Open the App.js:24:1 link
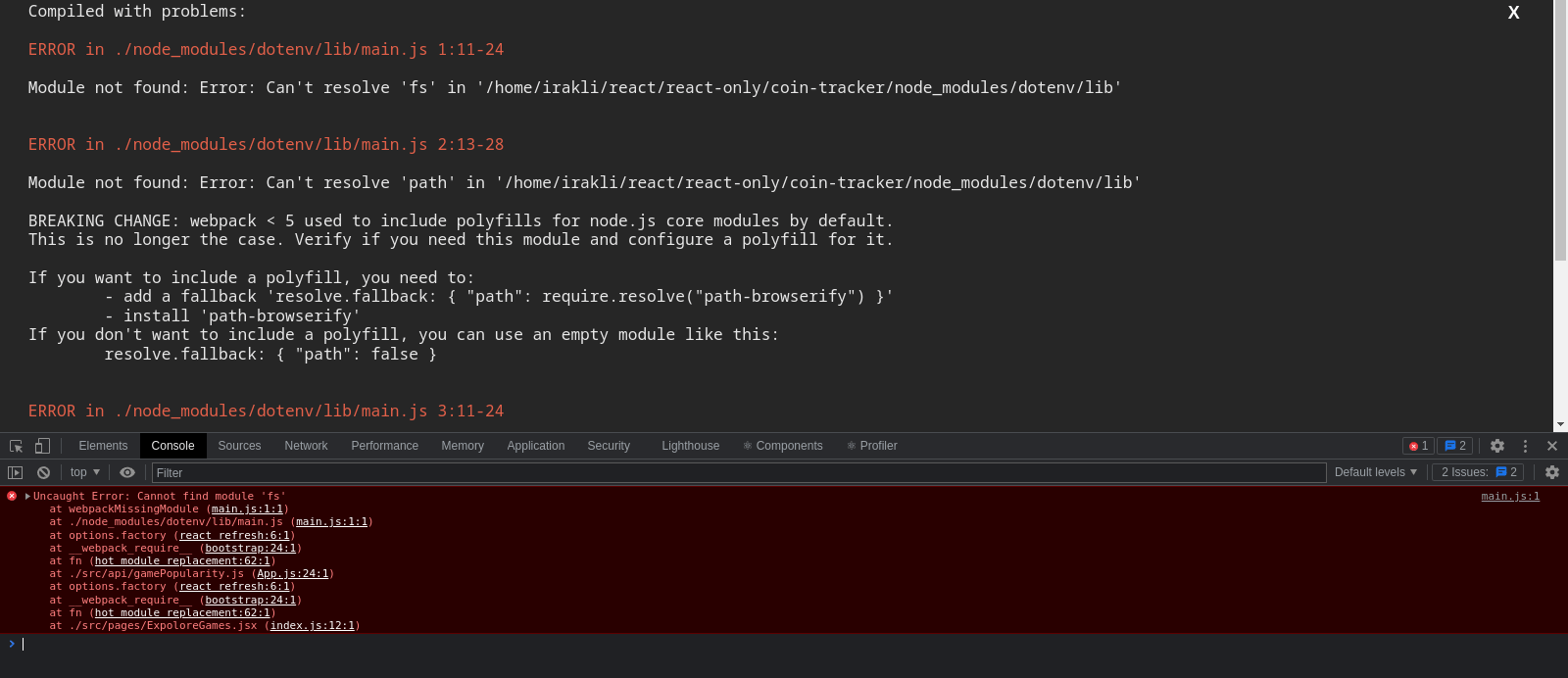The image size is (1568, 678). coord(293,574)
